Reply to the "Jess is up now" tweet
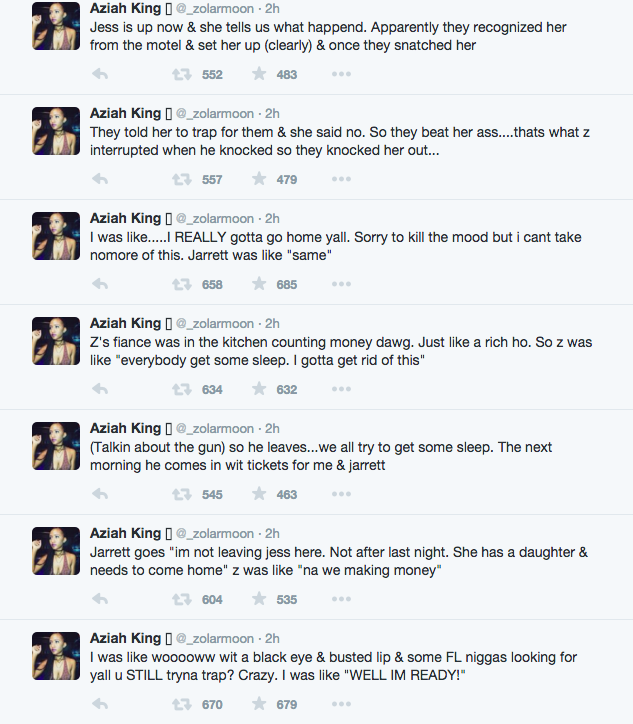Viewport: 633px width, 724px height. click(100, 74)
